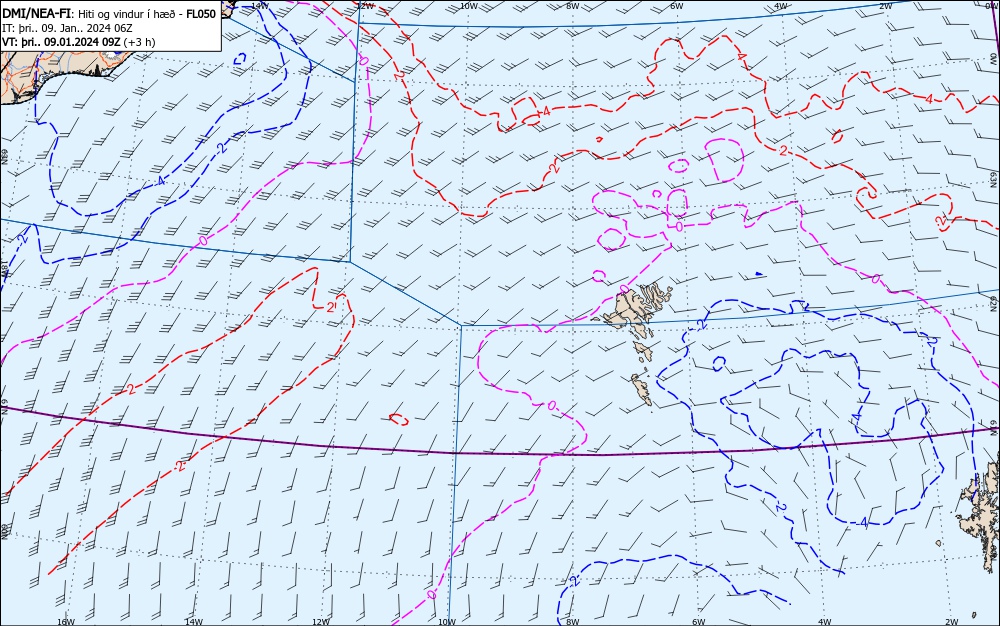Click the 16W longitude label
1000x626 pixels.
(x=66, y=622)
